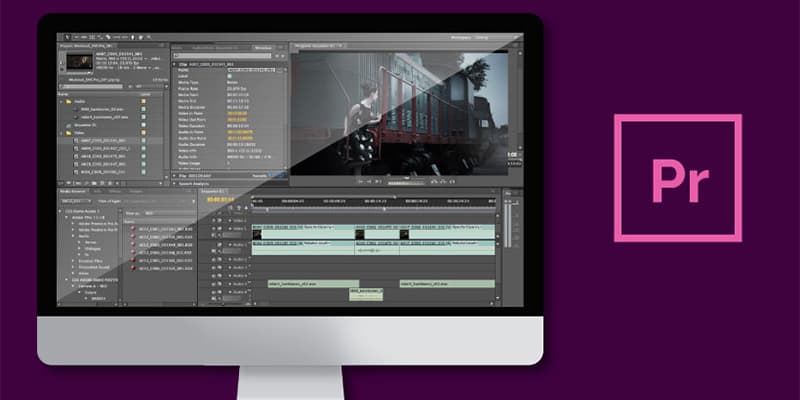Select last red-icon clip in Media Browser
The width and height of the screenshot is (800, 400).
[x=134, y=268]
